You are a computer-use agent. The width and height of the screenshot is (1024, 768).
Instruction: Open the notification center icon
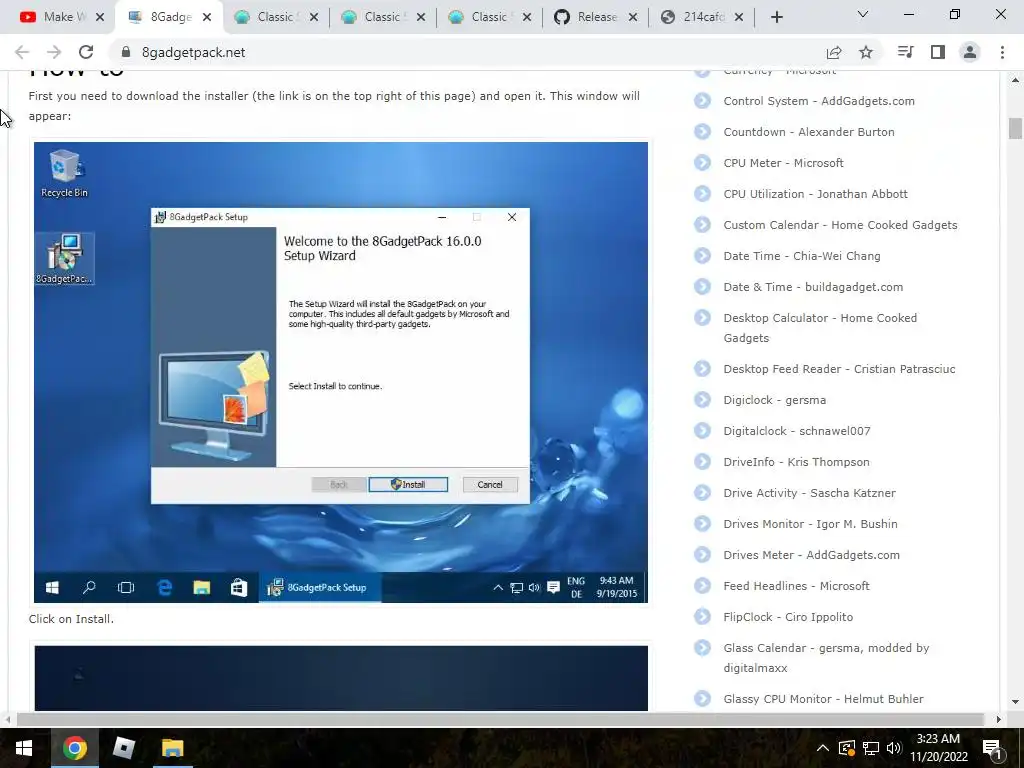point(992,749)
